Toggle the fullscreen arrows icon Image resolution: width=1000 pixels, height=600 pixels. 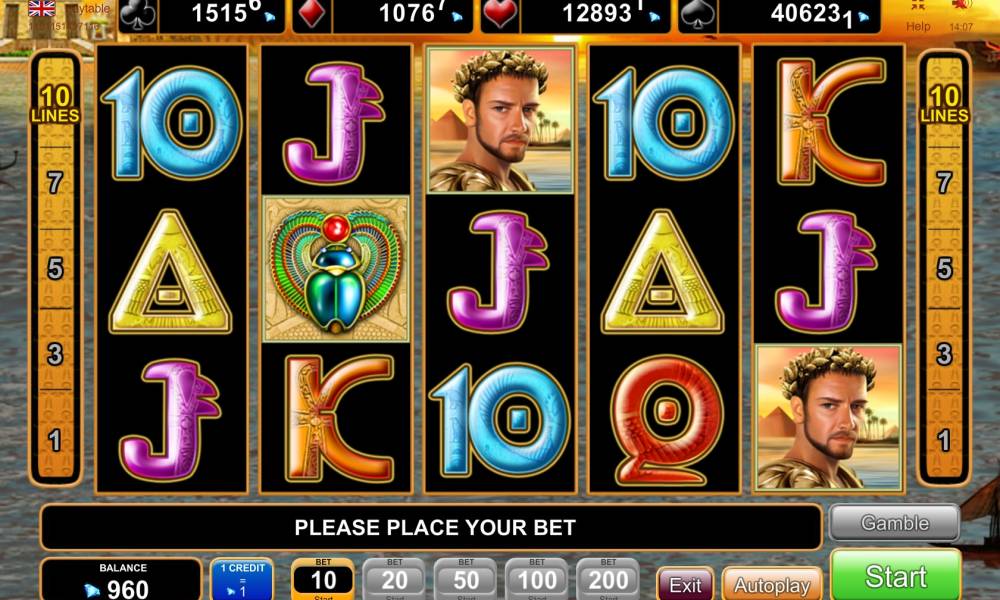[x=918, y=6]
